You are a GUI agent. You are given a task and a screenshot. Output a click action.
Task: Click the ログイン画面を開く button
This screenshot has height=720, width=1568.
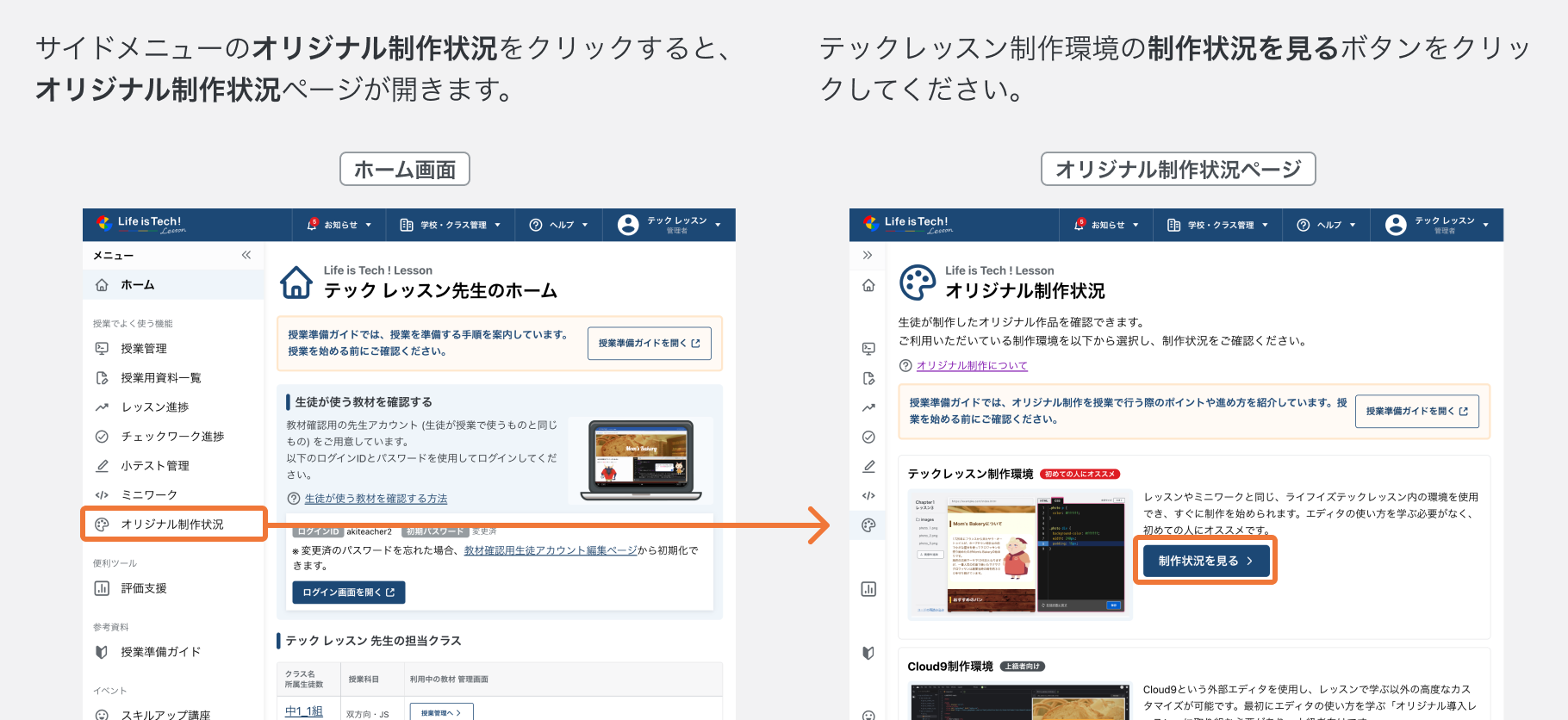(348, 593)
